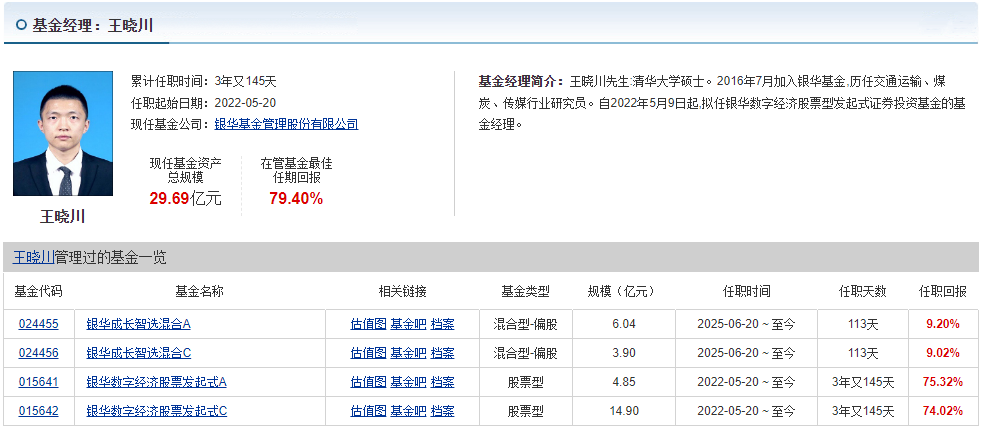982x428 pixels.
Task: Open 银华数字经济股票发起式C fund page
Action: pos(157,411)
